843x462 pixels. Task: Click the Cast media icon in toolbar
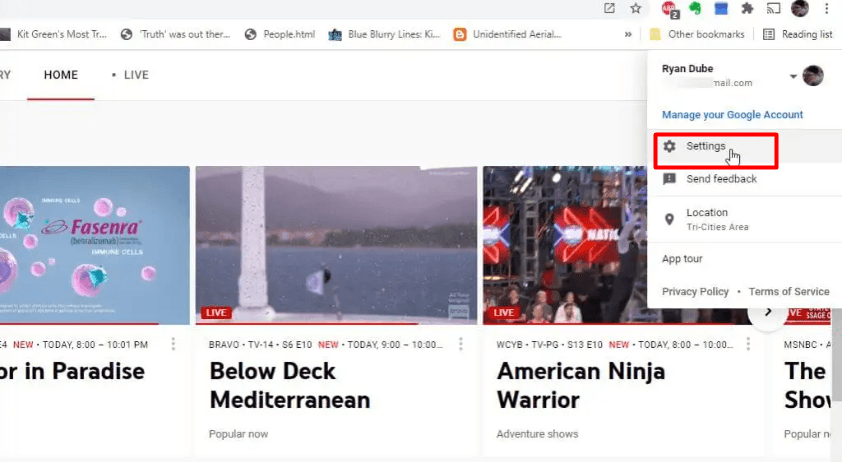(774, 9)
